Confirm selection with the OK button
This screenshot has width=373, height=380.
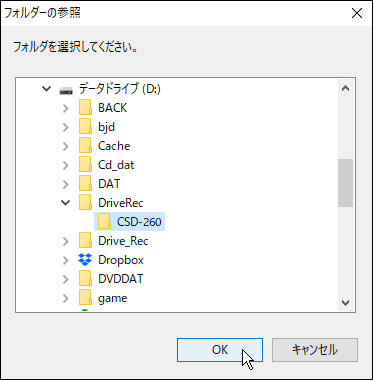pos(220,350)
